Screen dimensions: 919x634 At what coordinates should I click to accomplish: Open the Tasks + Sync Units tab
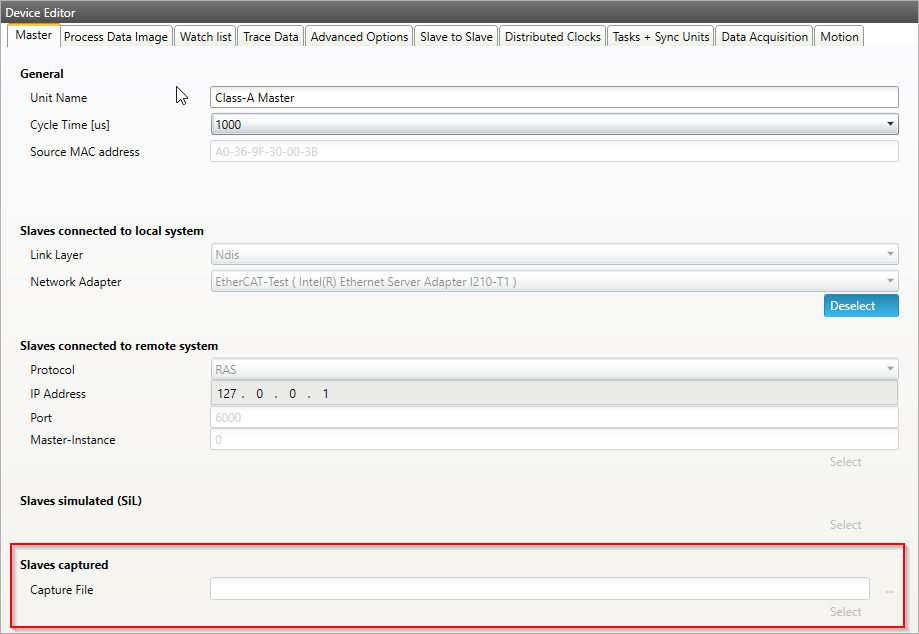[x=661, y=37]
